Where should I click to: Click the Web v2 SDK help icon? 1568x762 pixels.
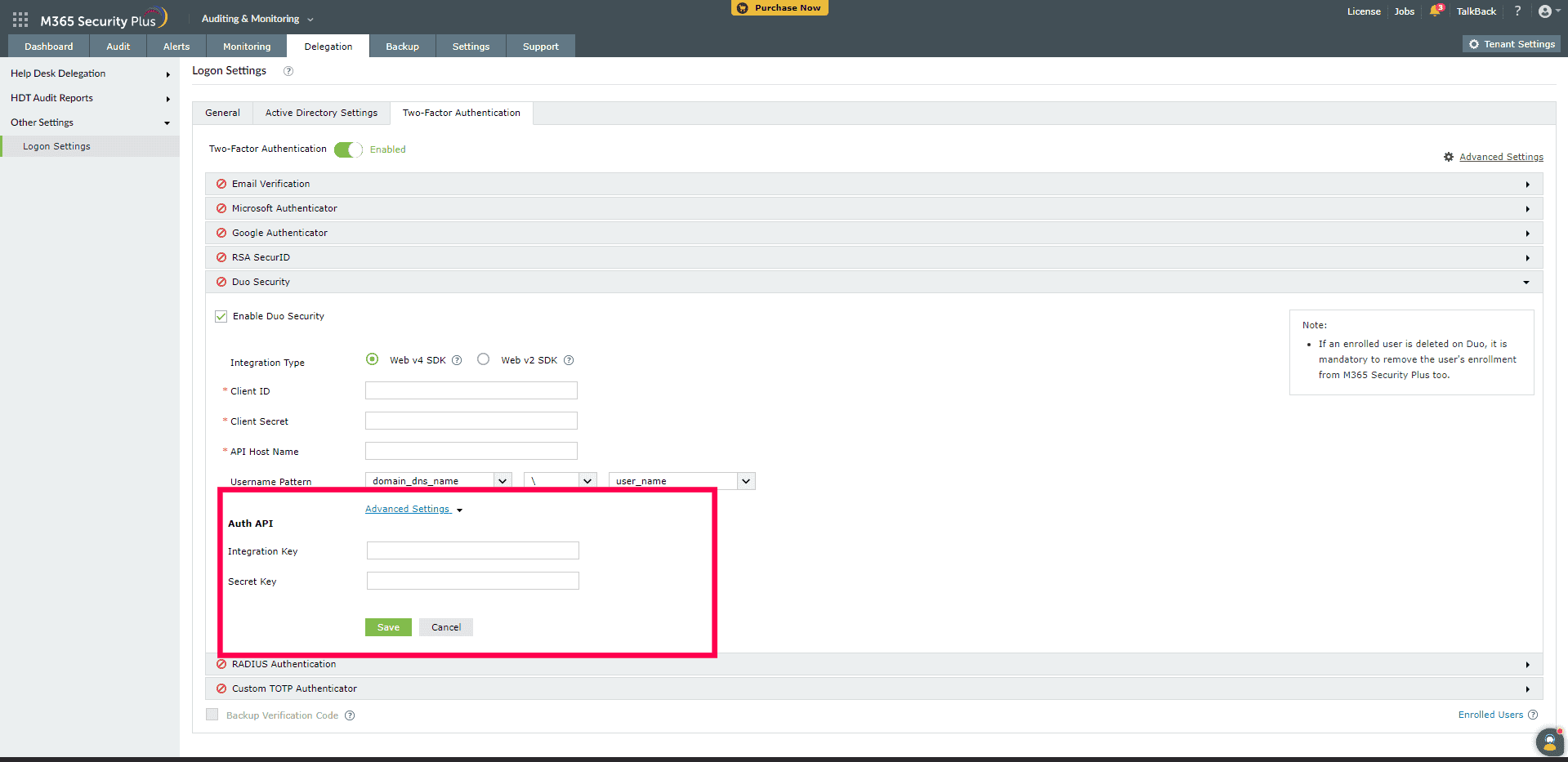point(569,360)
